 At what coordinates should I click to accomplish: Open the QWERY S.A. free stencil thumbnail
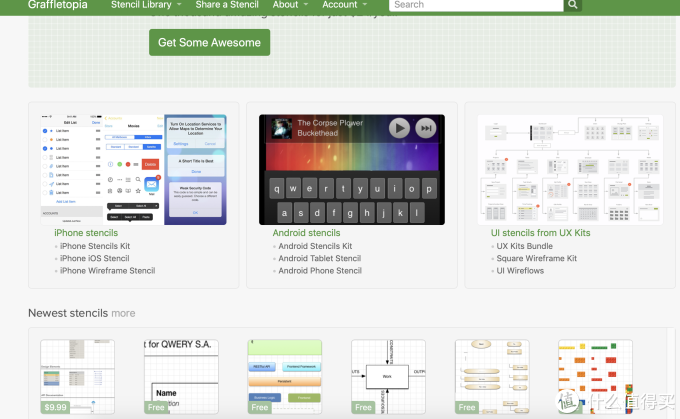[181, 377]
